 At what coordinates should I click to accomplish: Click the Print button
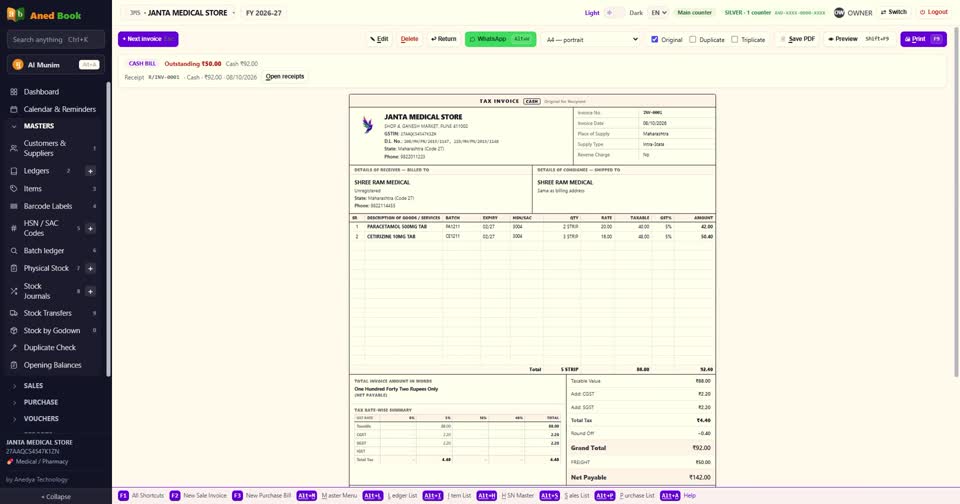(x=923, y=39)
